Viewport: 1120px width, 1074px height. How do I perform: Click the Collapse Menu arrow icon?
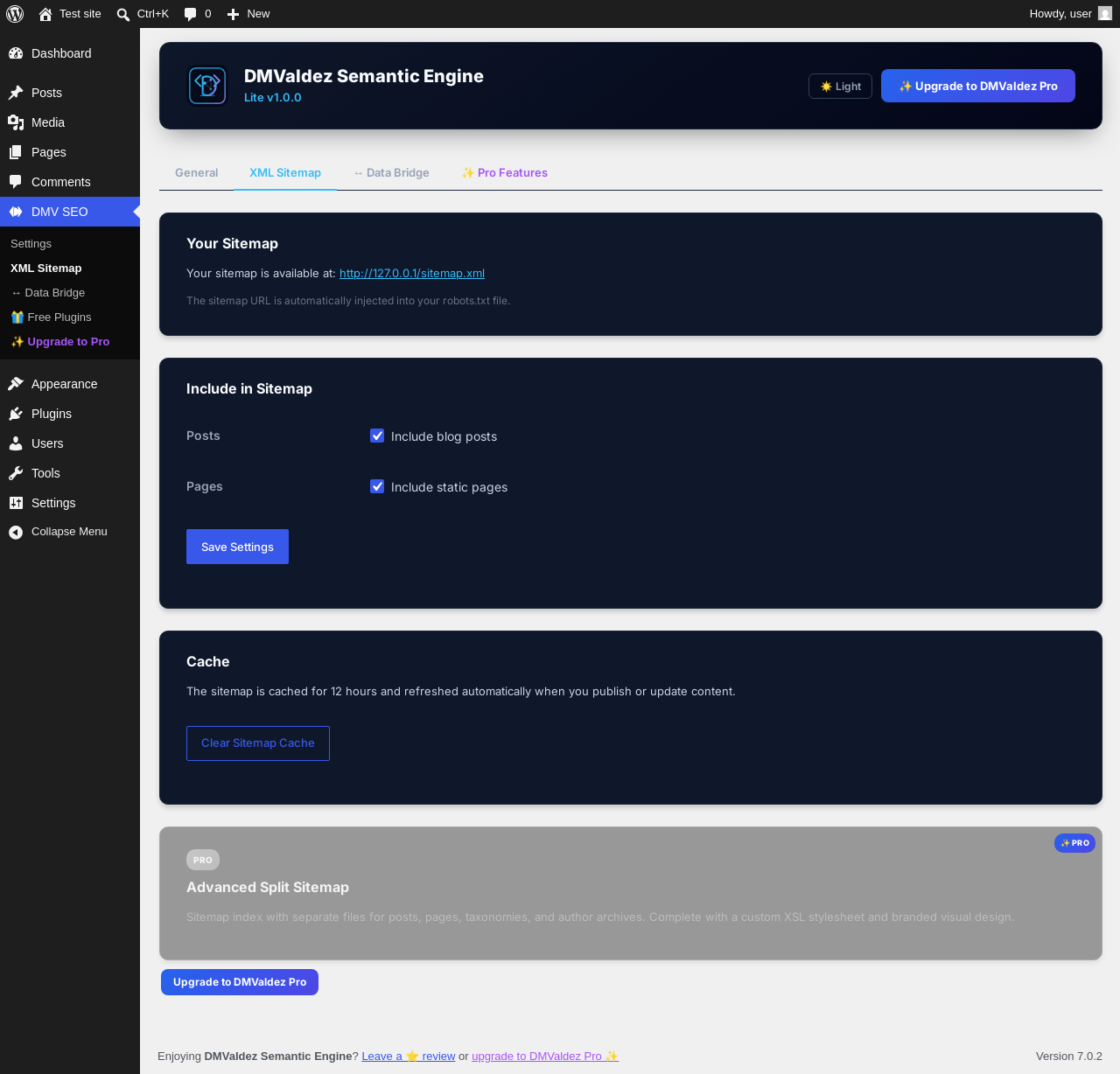tap(16, 532)
